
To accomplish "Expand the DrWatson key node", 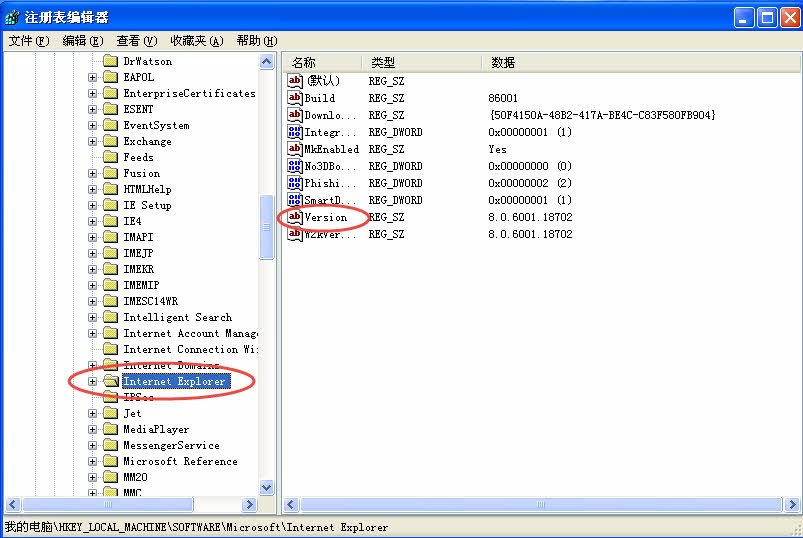I will click(93, 61).
